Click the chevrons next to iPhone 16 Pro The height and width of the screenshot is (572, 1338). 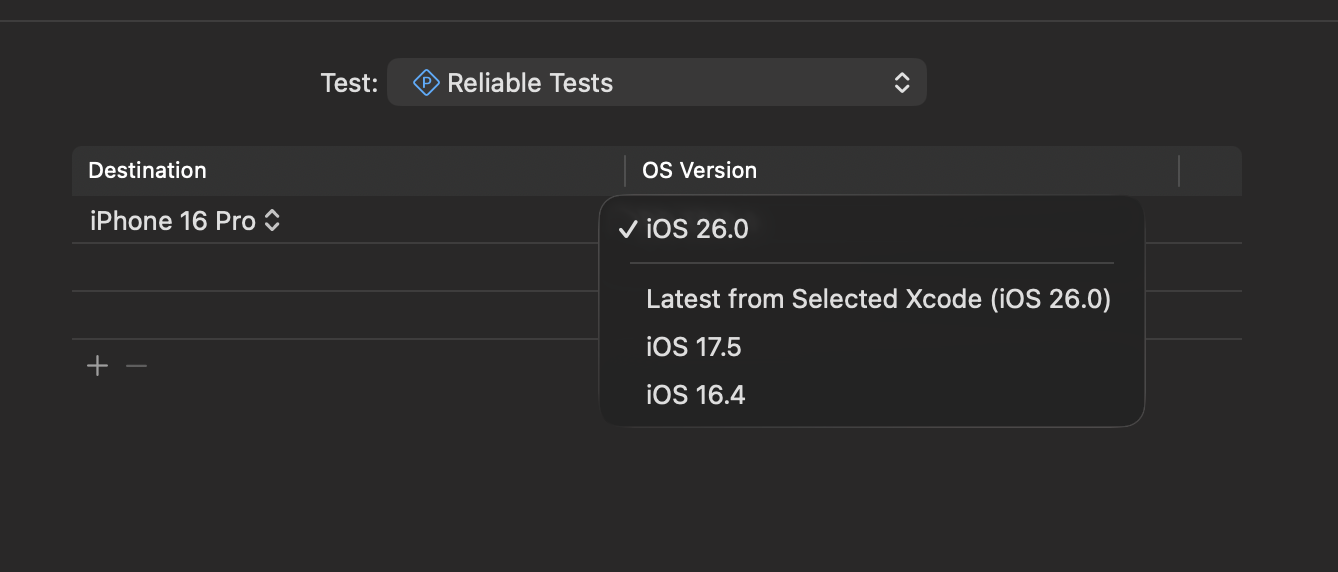[x=272, y=221]
